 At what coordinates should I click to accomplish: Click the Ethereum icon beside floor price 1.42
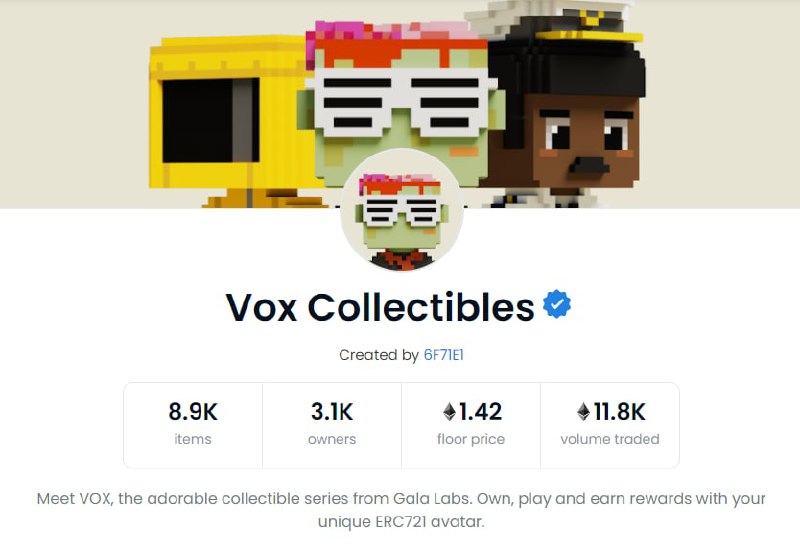[x=449, y=412]
